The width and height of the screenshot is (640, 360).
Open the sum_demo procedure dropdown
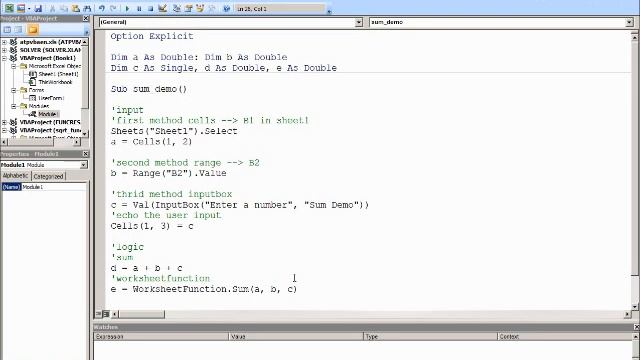coord(629,22)
